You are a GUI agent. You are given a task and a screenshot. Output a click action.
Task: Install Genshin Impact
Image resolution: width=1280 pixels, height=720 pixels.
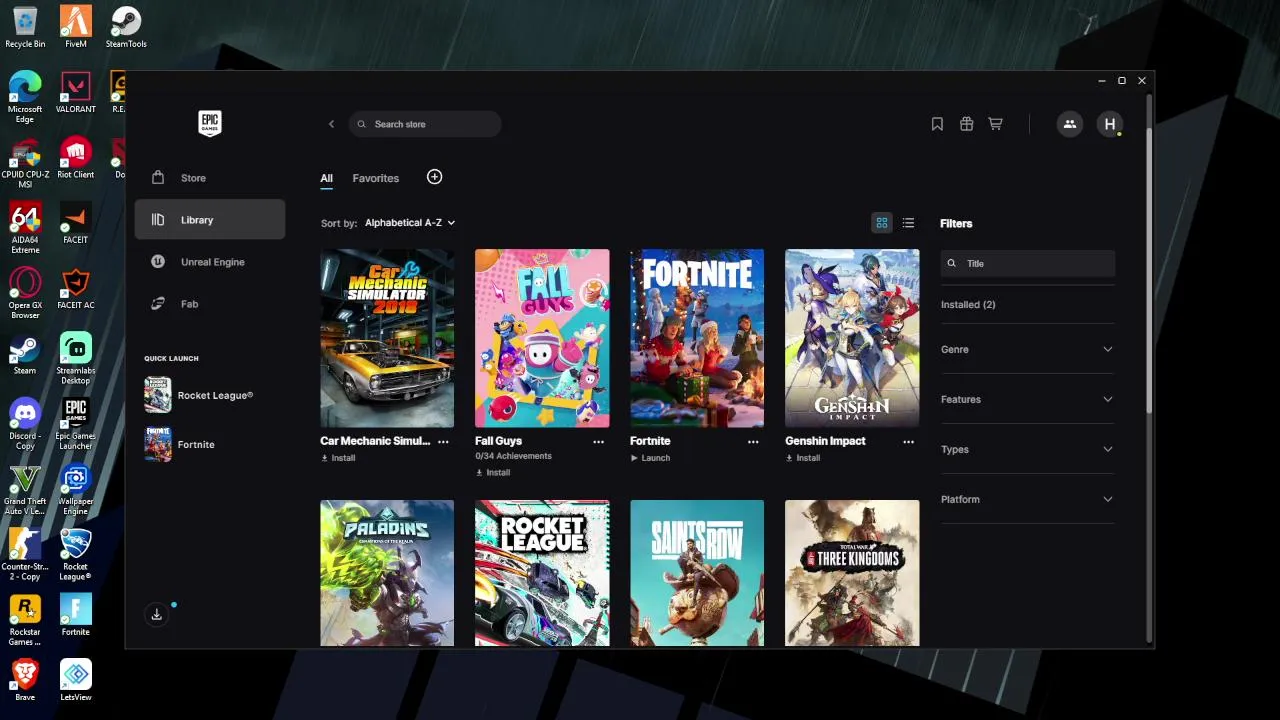803,458
